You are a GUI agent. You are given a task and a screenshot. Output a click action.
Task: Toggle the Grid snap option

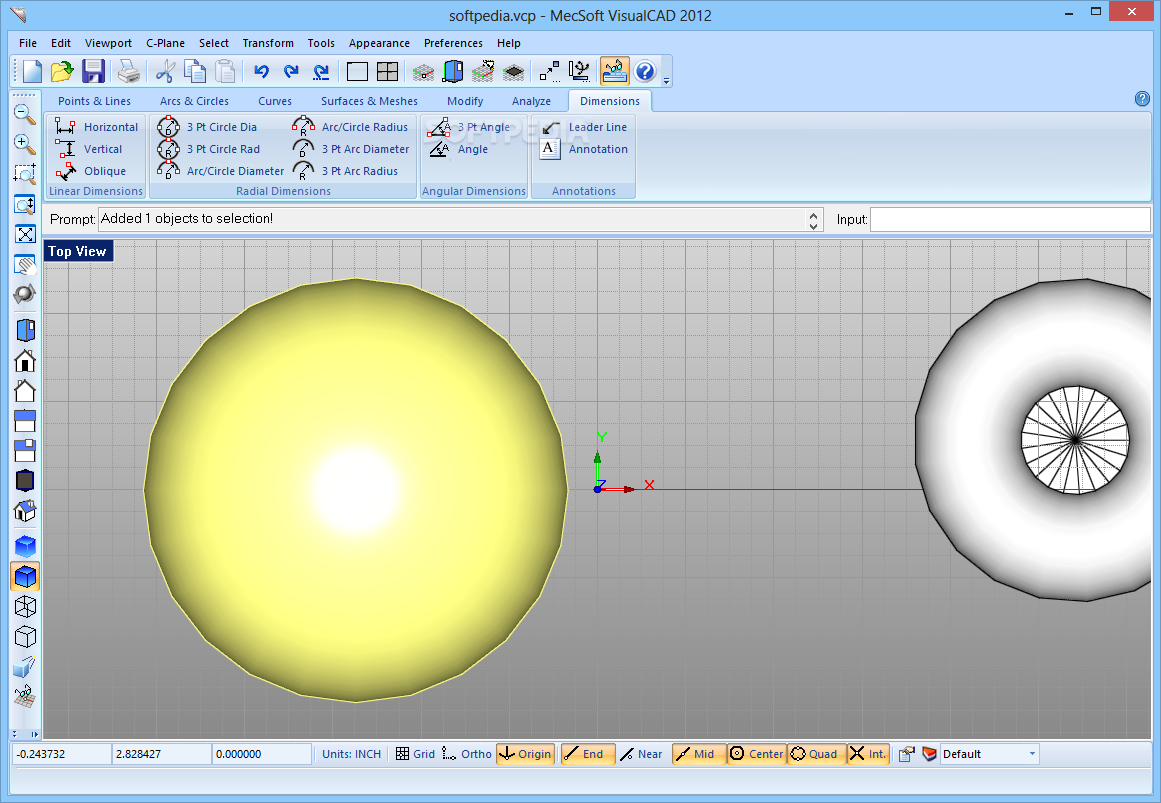click(415, 753)
